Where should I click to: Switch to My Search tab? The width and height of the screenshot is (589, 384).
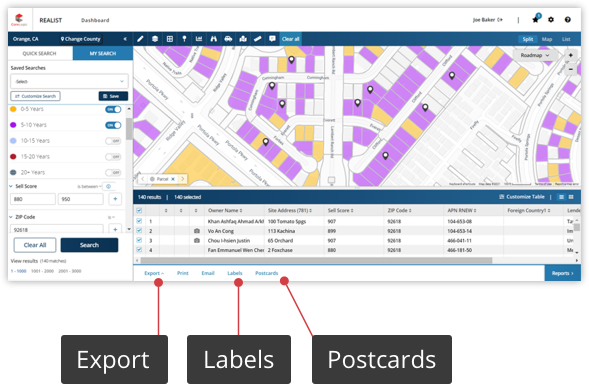pyautogui.click(x=103, y=53)
